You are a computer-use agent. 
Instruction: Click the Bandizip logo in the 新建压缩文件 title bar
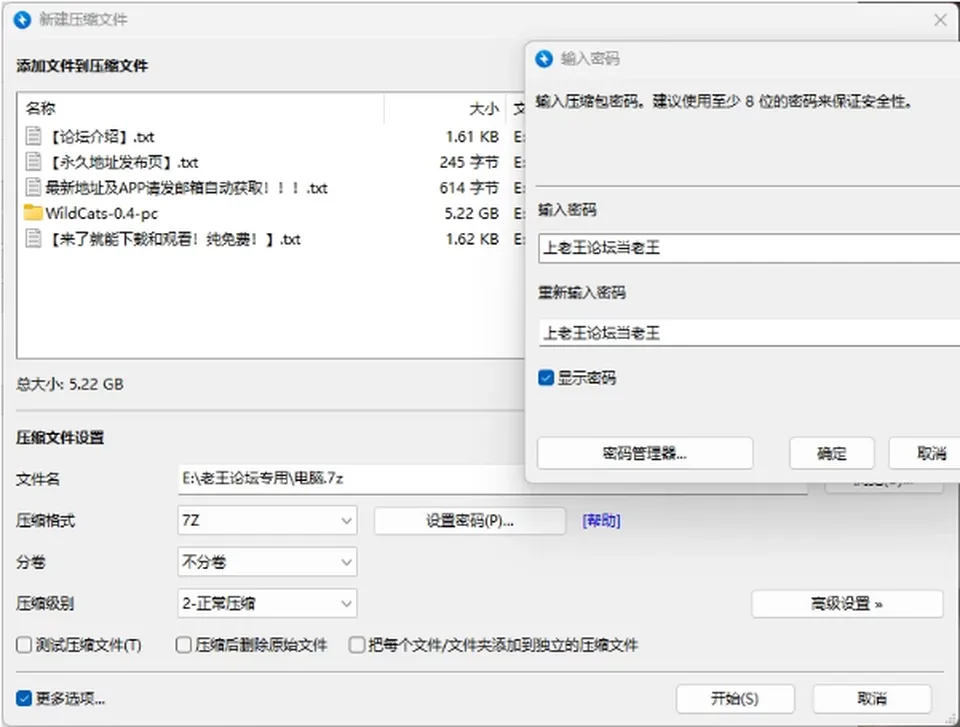[22, 20]
